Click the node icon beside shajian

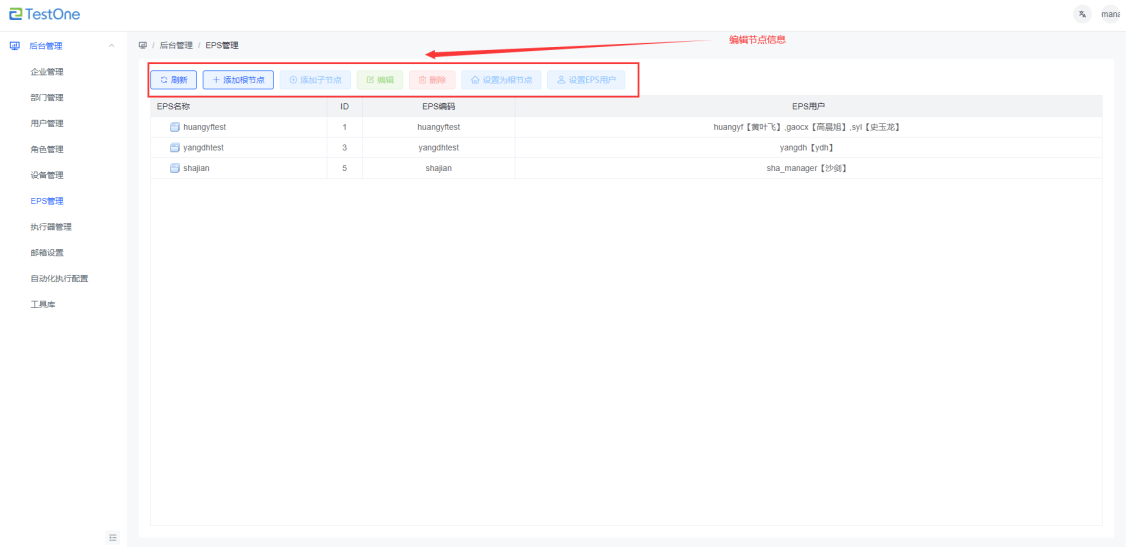click(x=175, y=168)
